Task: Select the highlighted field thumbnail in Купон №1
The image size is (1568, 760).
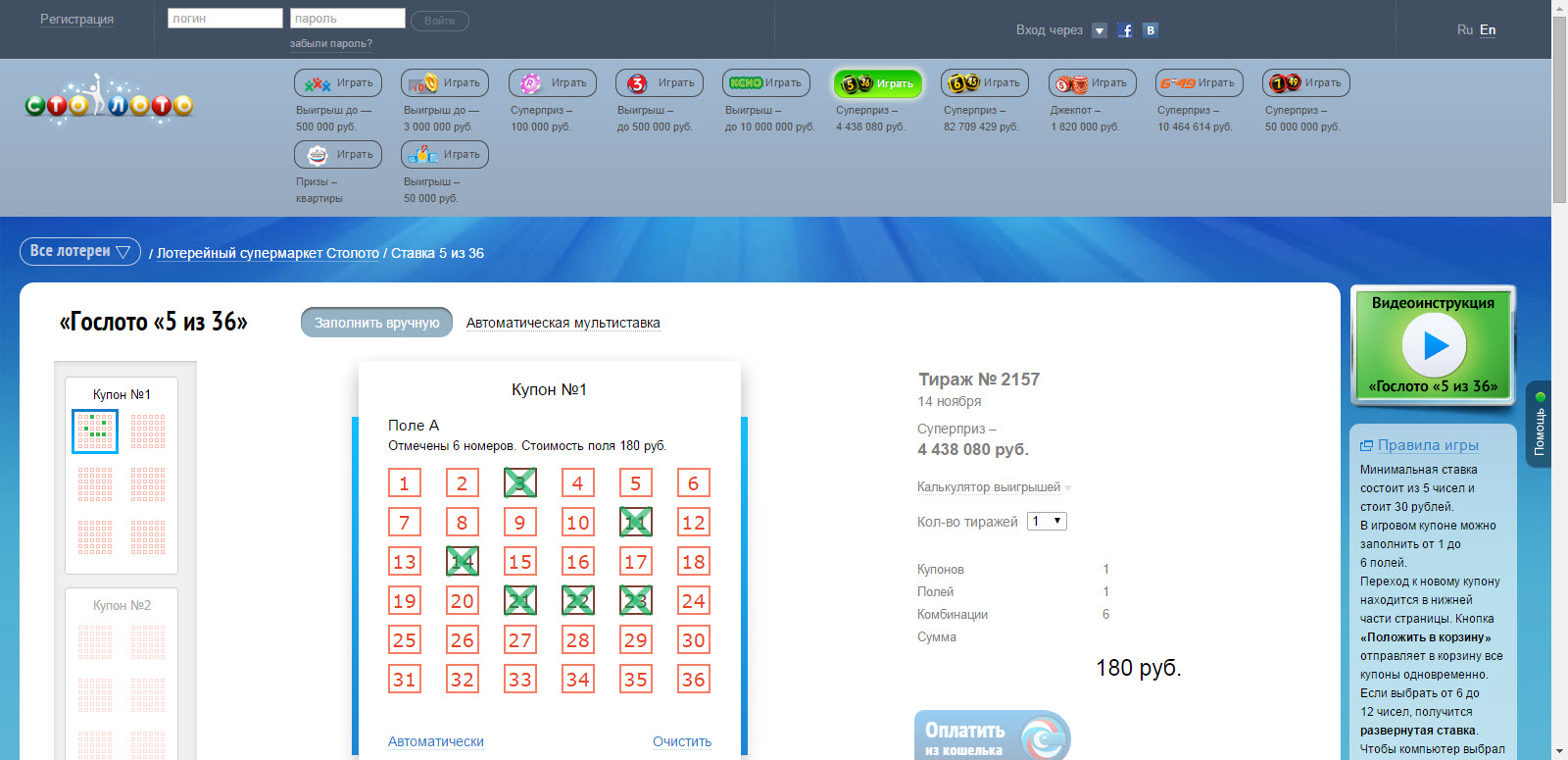Action: click(95, 431)
